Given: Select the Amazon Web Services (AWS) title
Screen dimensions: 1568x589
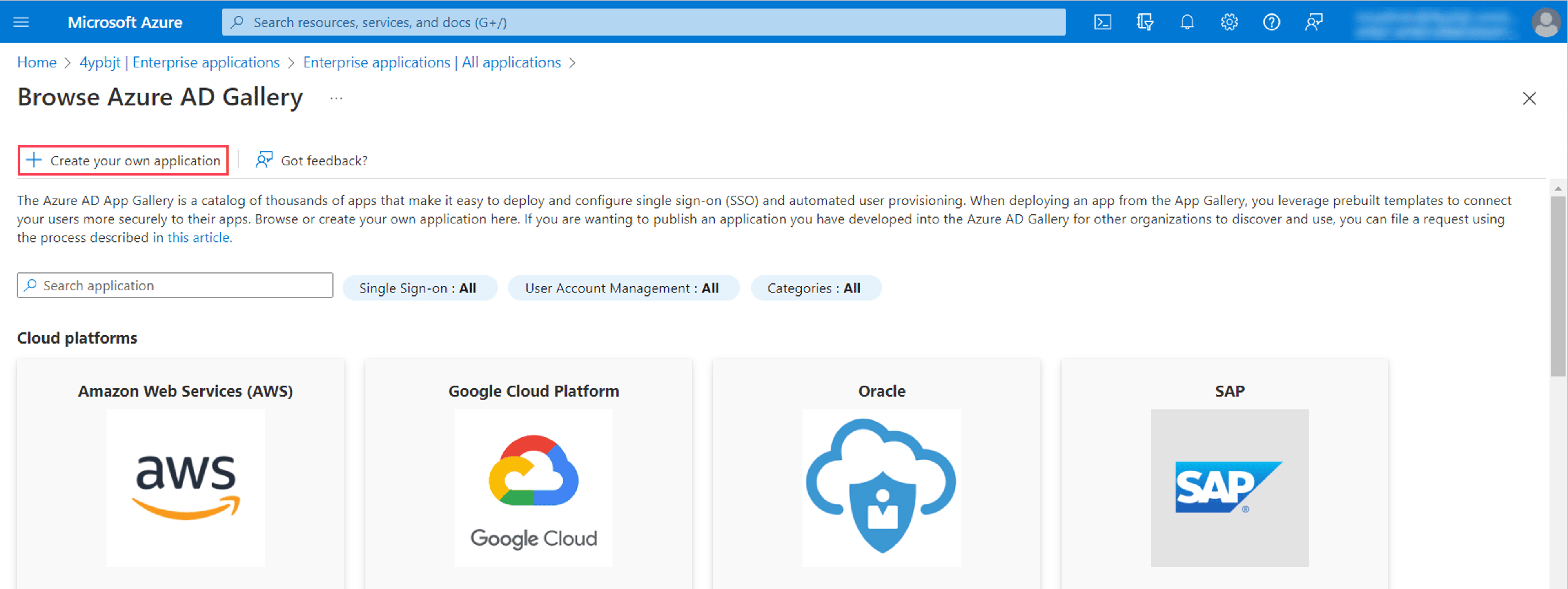Looking at the screenshot, I should tap(186, 391).
